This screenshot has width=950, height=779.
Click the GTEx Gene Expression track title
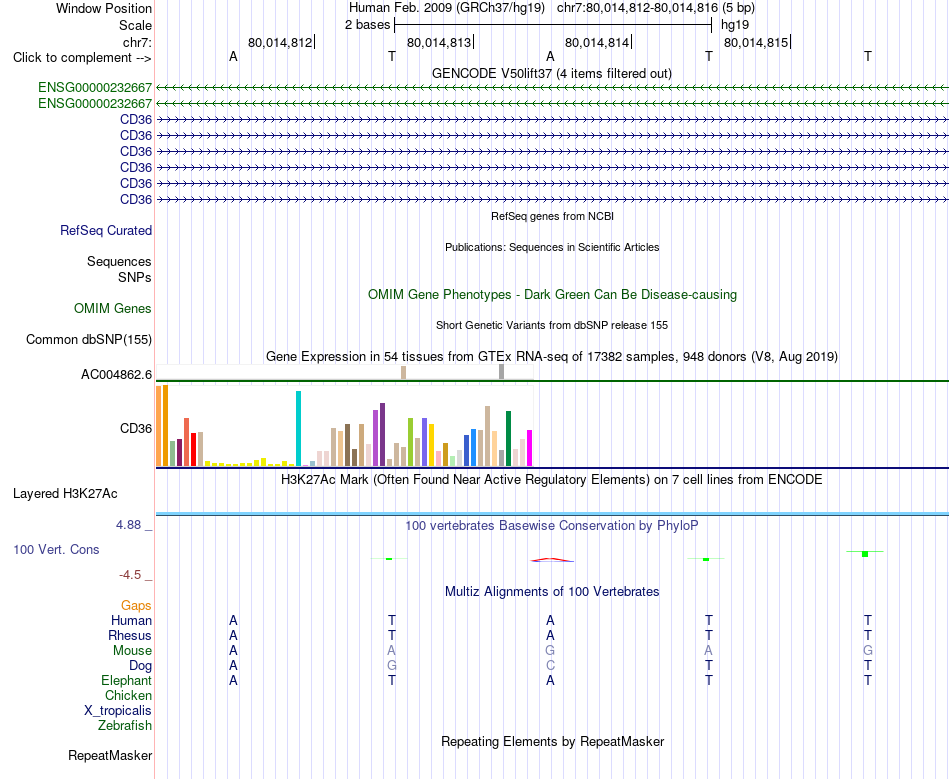tap(552, 356)
